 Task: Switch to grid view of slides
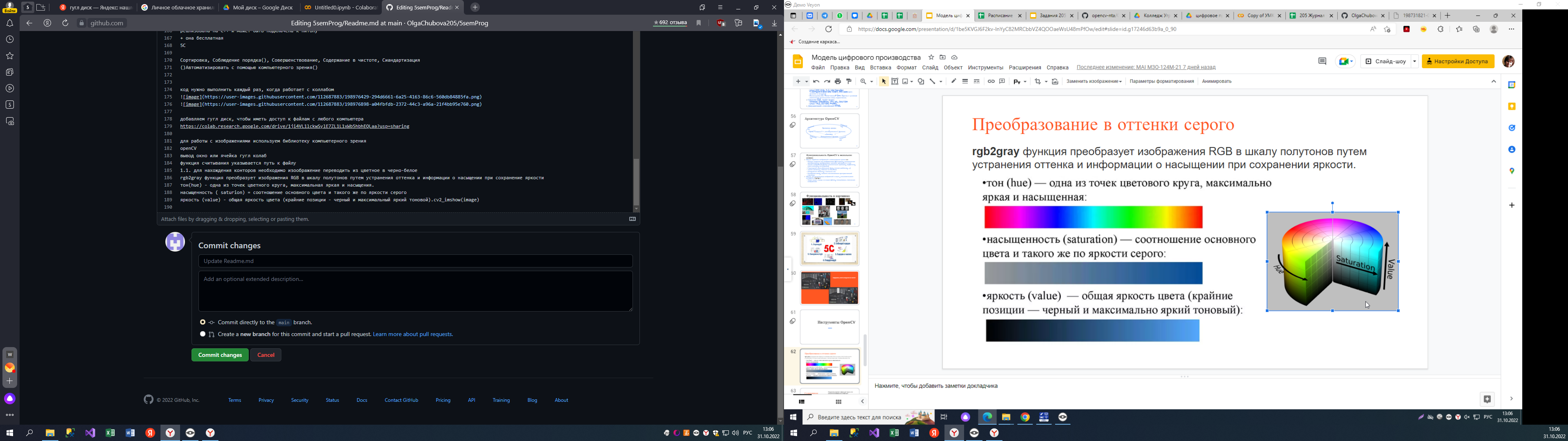[838, 401]
